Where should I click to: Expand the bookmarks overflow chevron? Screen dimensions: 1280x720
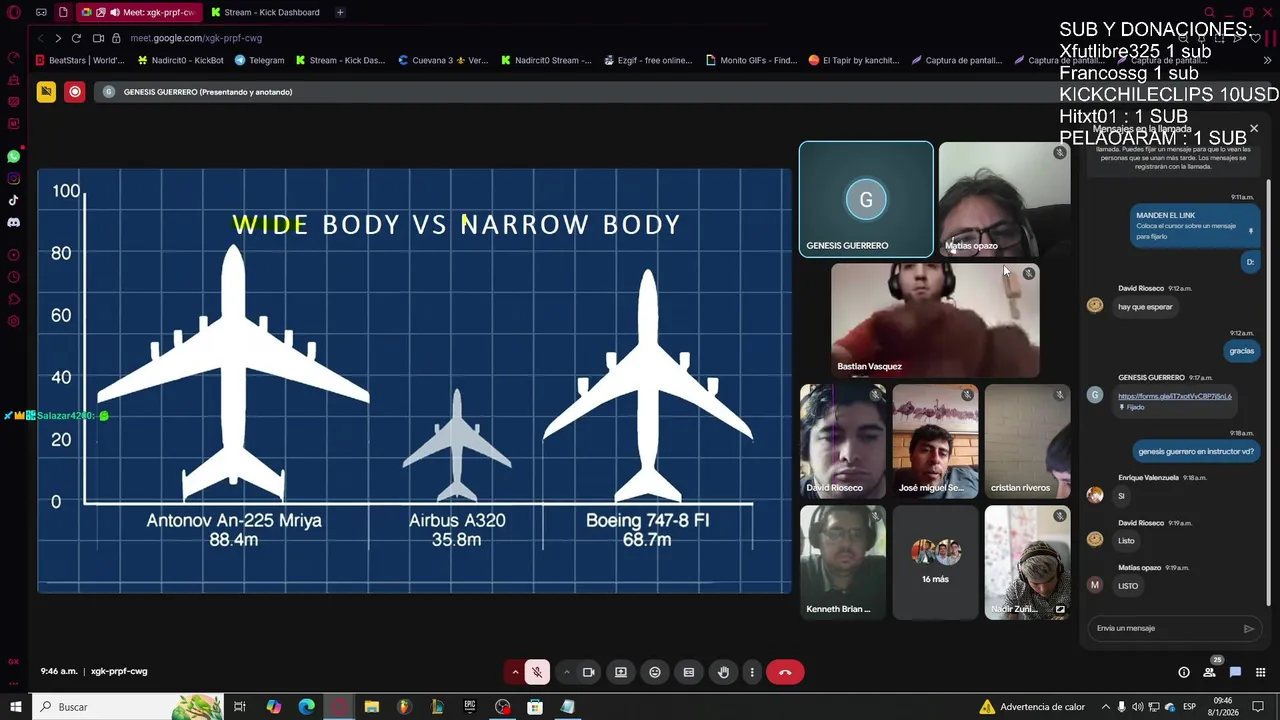click(1268, 60)
